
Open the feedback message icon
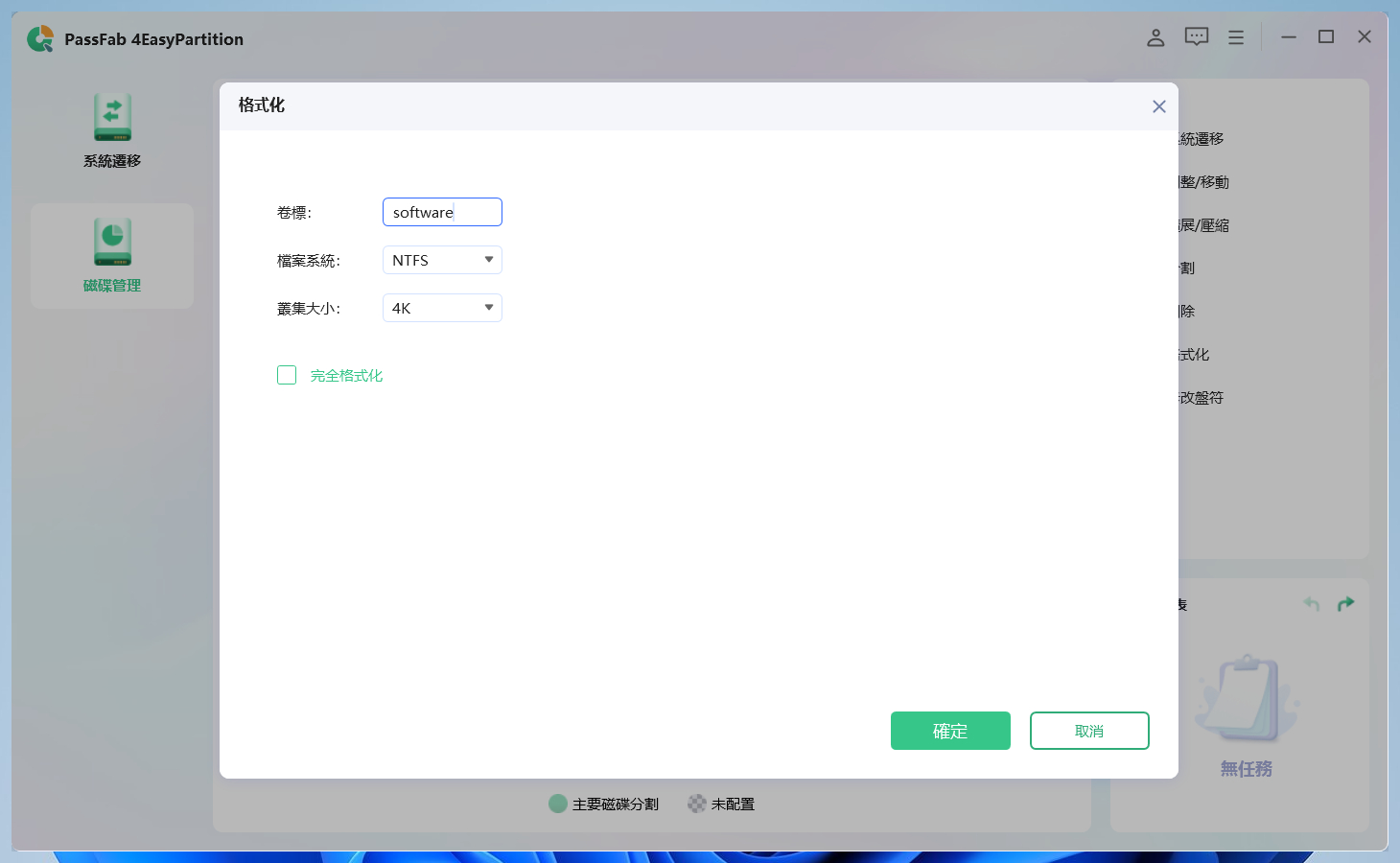pyautogui.click(x=1195, y=36)
